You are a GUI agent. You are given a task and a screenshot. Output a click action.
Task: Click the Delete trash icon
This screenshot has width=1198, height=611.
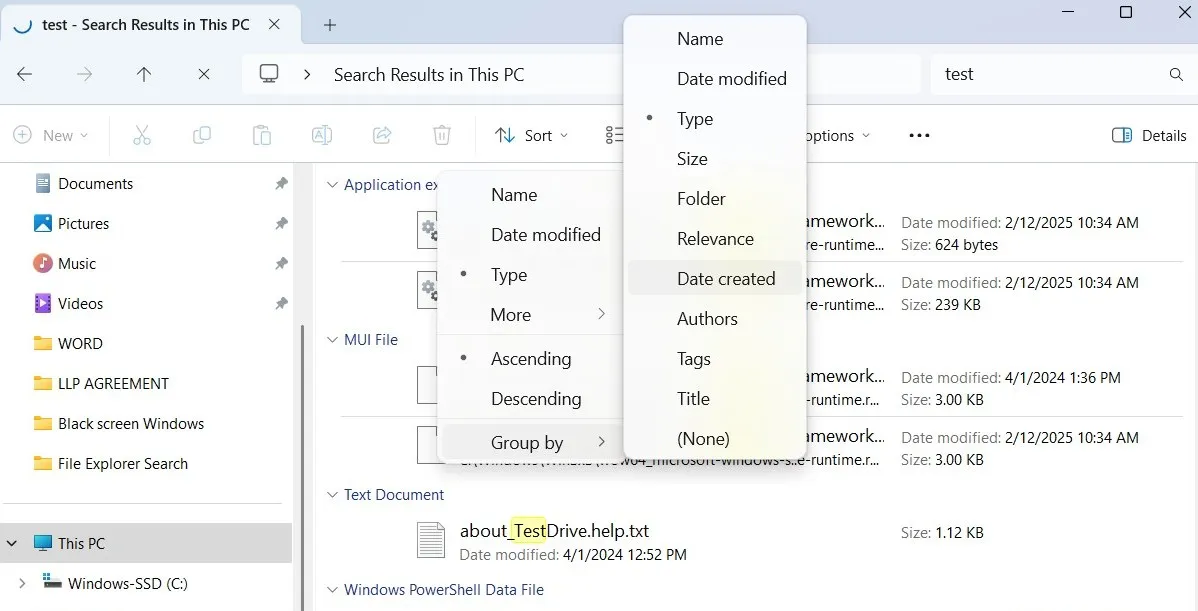(x=441, y=134)
